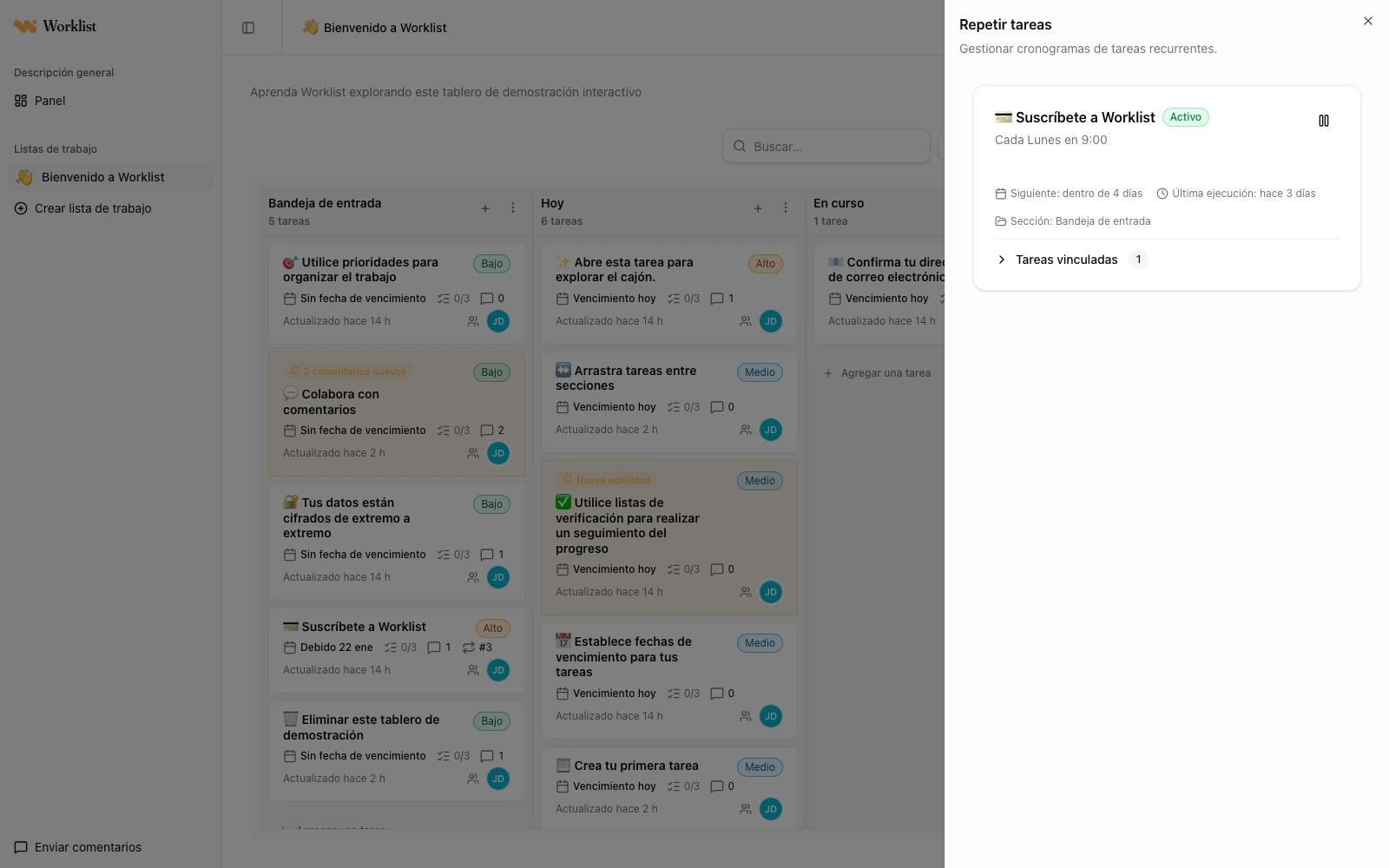
Task: Open the Hoy column three-dot menu
Action: [786, 208]
